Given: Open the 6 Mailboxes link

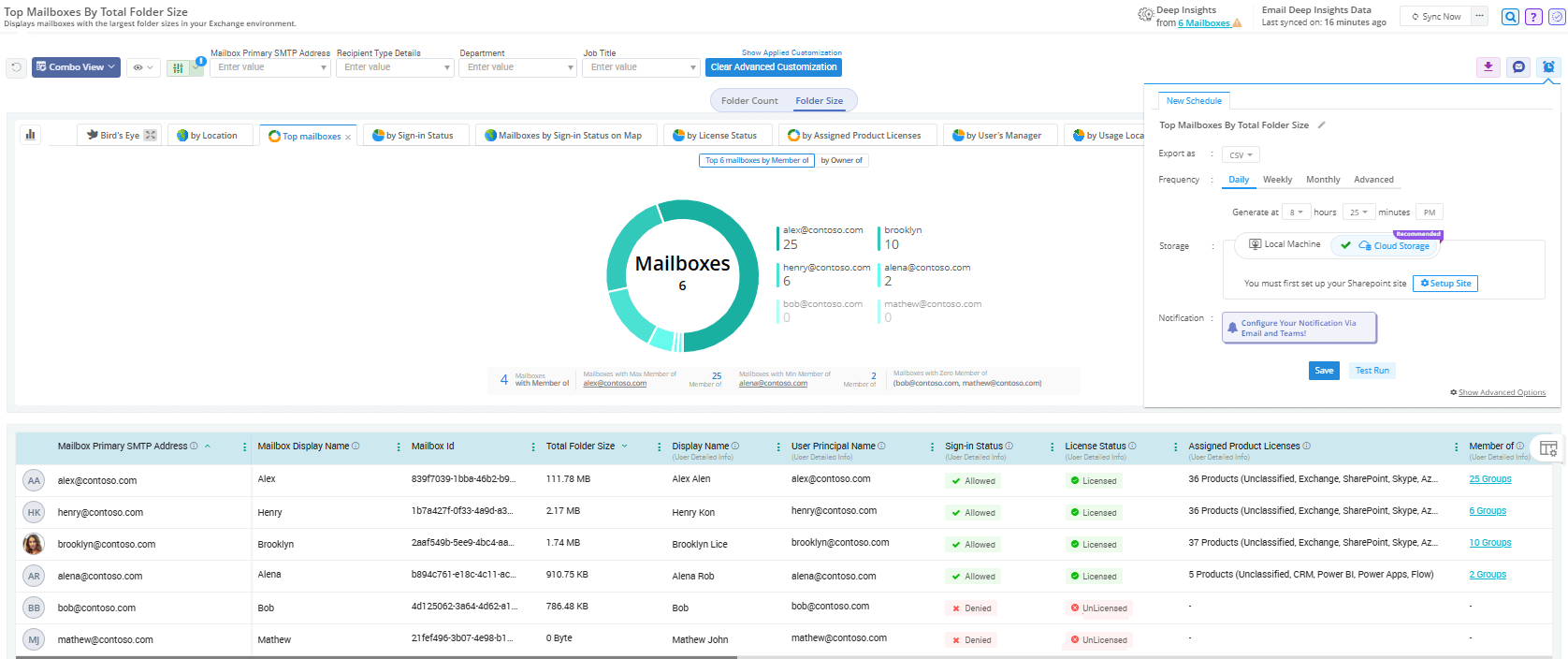Looking at the screenshot, I should (x=1204, y=23).
